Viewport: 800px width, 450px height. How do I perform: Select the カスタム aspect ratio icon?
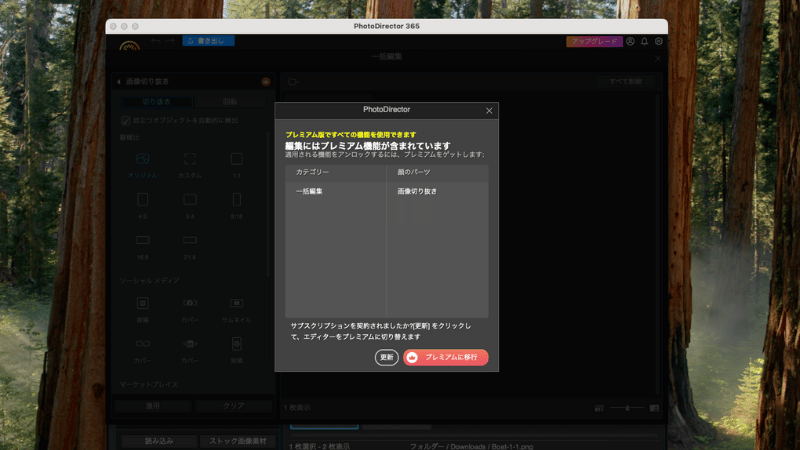[190, 159]
